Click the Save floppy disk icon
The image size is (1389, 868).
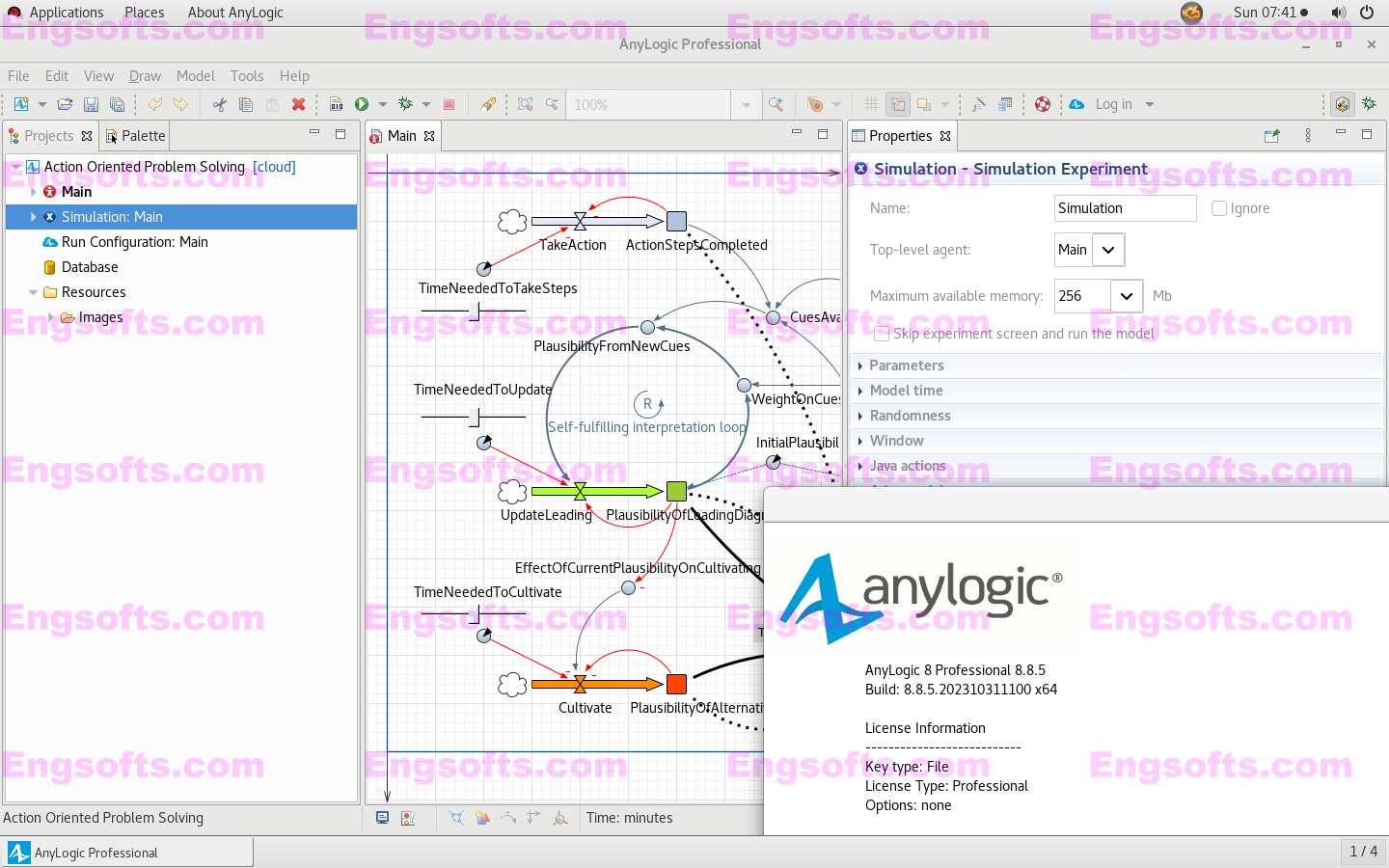[x=91, y=104]
